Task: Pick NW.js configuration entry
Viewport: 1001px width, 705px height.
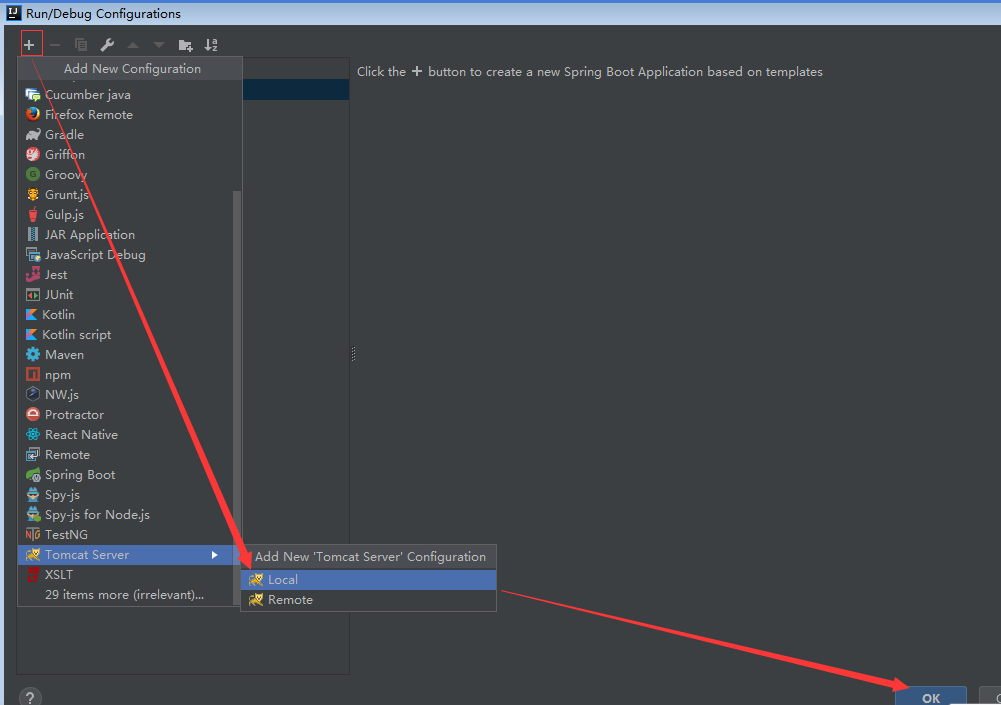Action: pyautogui.click(x=126, y=395)
